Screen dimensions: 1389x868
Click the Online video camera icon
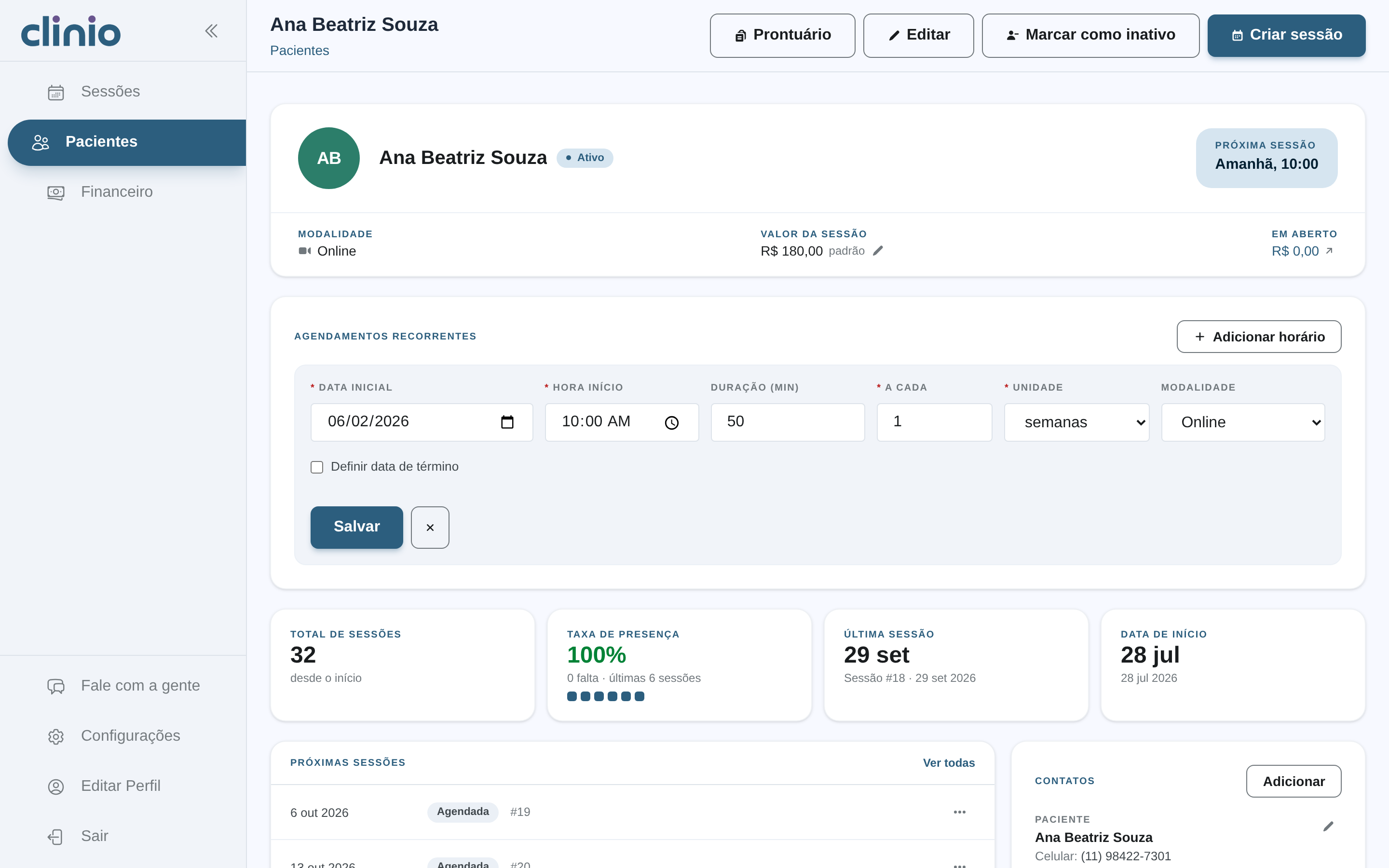(305, 251)
